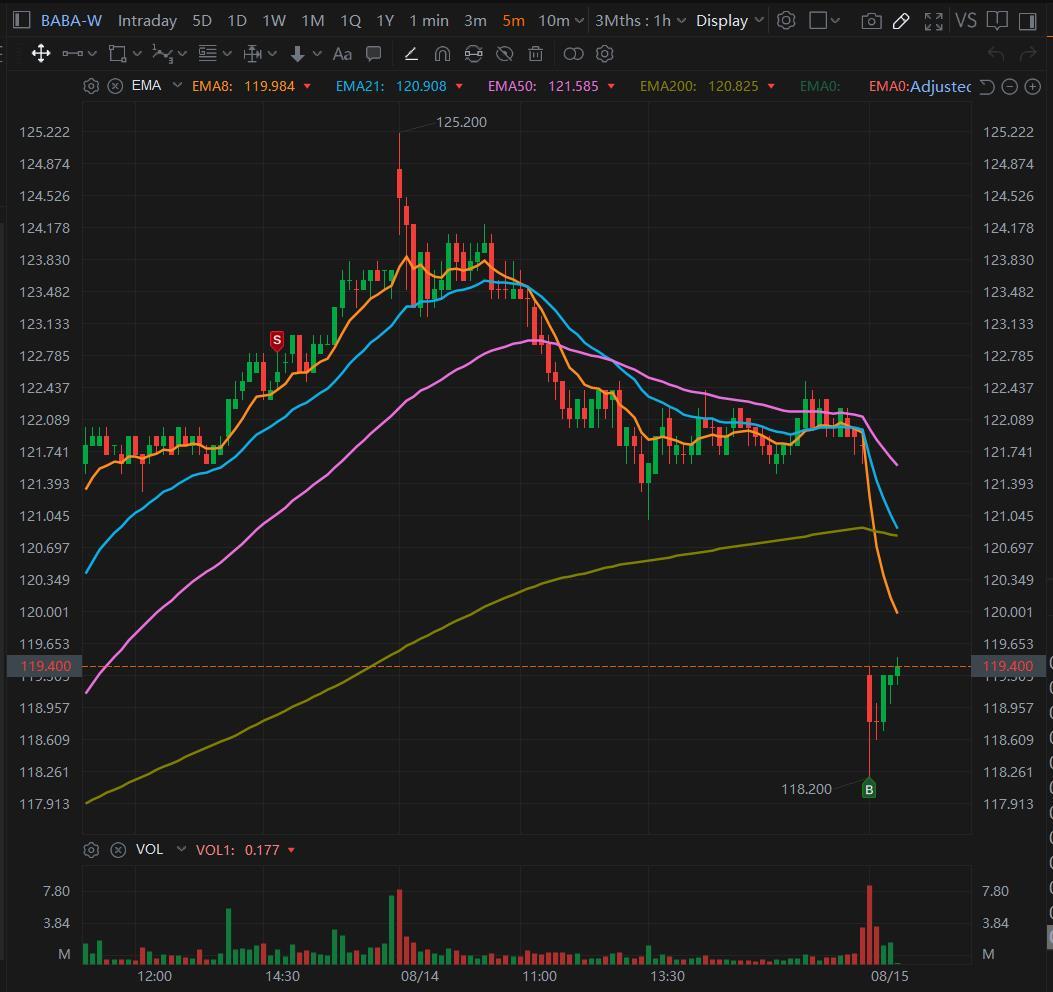Select the text annotation tool Aa
The image size is (1053, 992).
pos(342,54)
